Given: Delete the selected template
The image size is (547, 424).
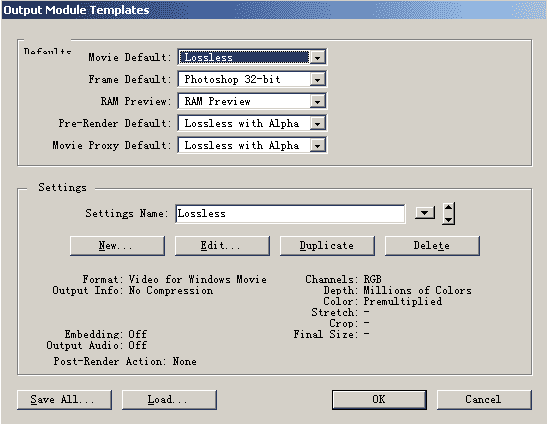Looking at the screenshot, I should click(432, 246).
